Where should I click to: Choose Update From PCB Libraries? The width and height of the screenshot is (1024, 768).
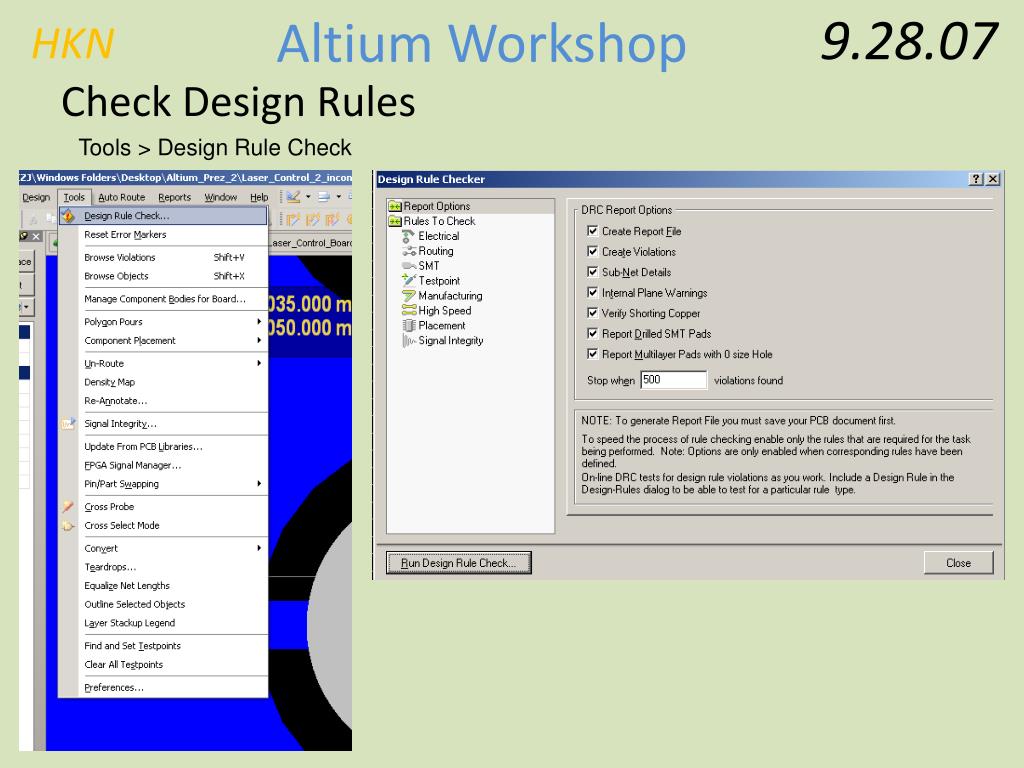click(163, 447)
